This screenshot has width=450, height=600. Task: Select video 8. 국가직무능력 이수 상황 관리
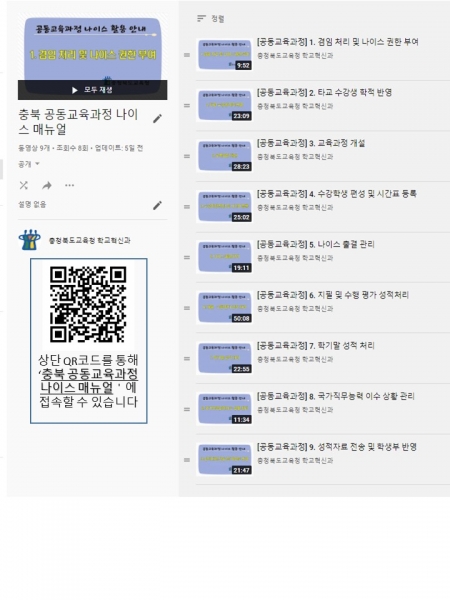click(336, 396)
